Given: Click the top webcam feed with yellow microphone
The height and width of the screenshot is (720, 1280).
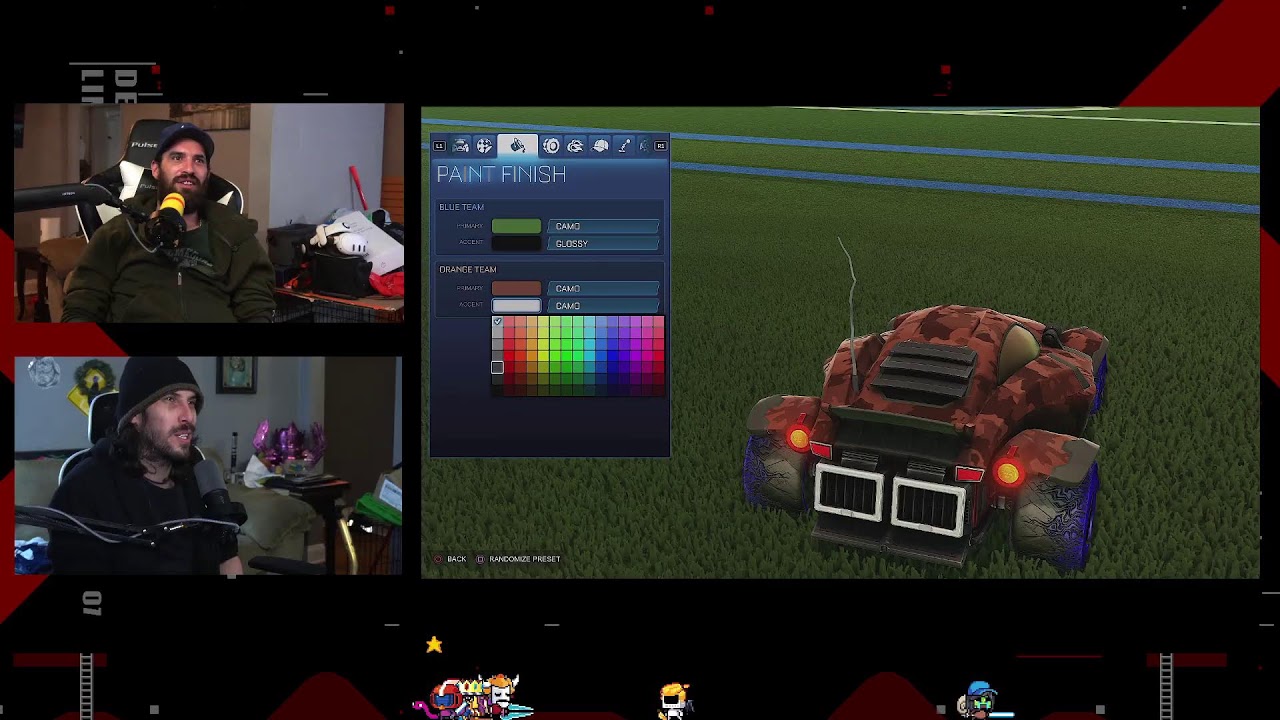Looking at the screenshot, I should coord(209,213).
